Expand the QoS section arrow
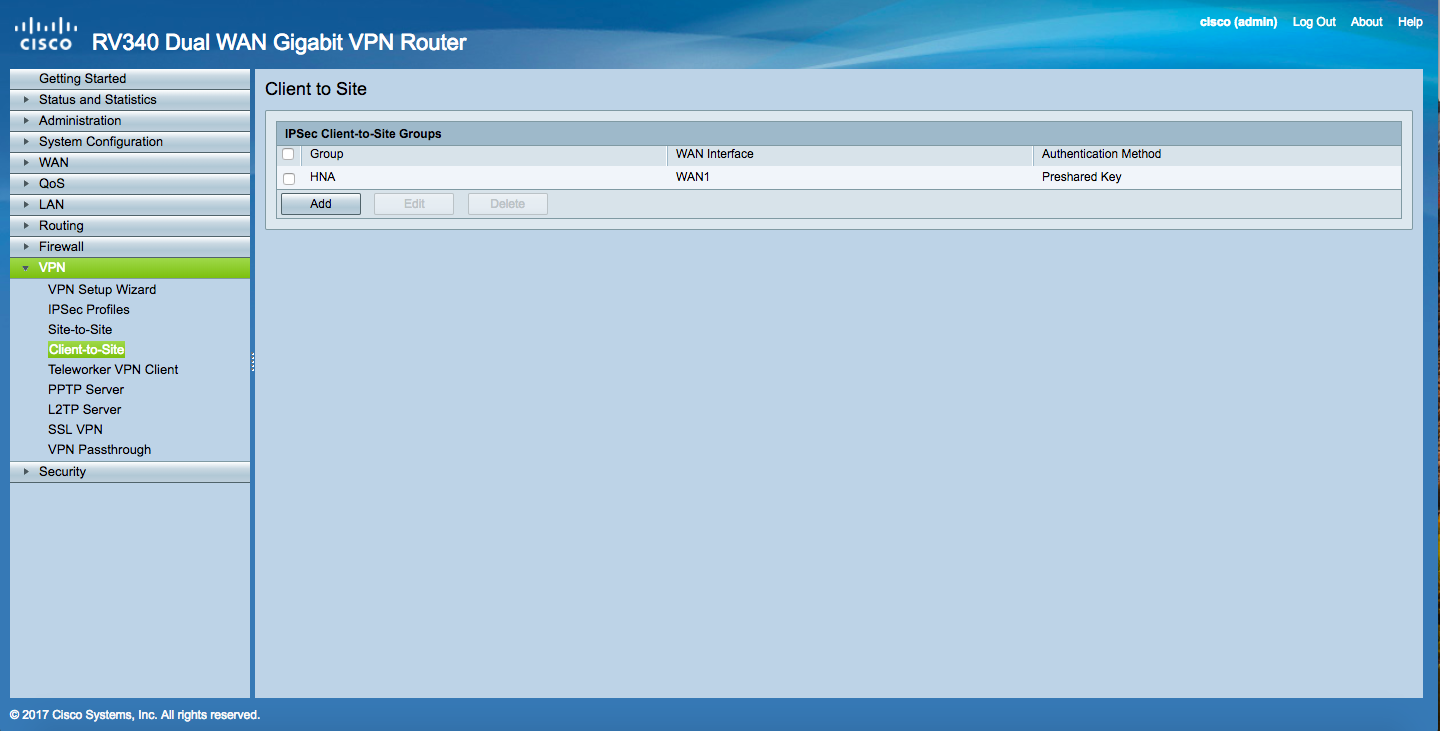The width and height of the screenshot is (1440, 731). point(26,184)
